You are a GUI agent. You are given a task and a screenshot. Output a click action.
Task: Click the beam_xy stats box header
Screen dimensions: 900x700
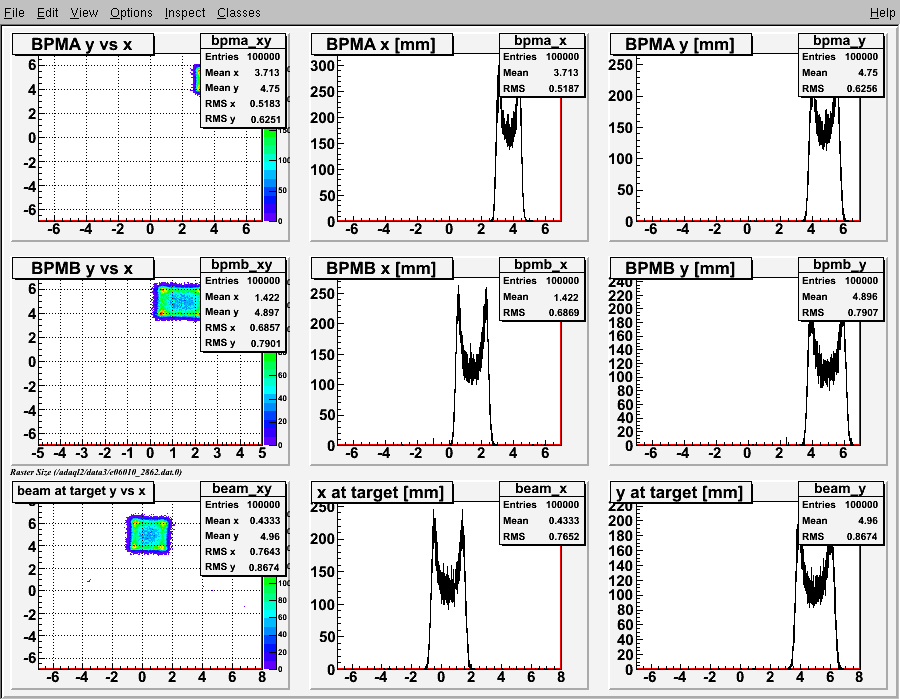(x=242, y=488)
